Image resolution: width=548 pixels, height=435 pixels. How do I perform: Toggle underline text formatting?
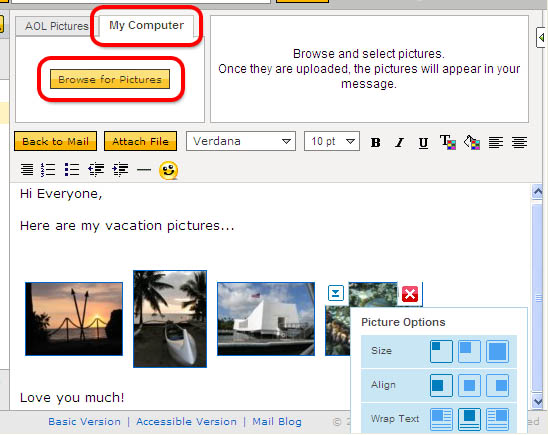(423, 143)
